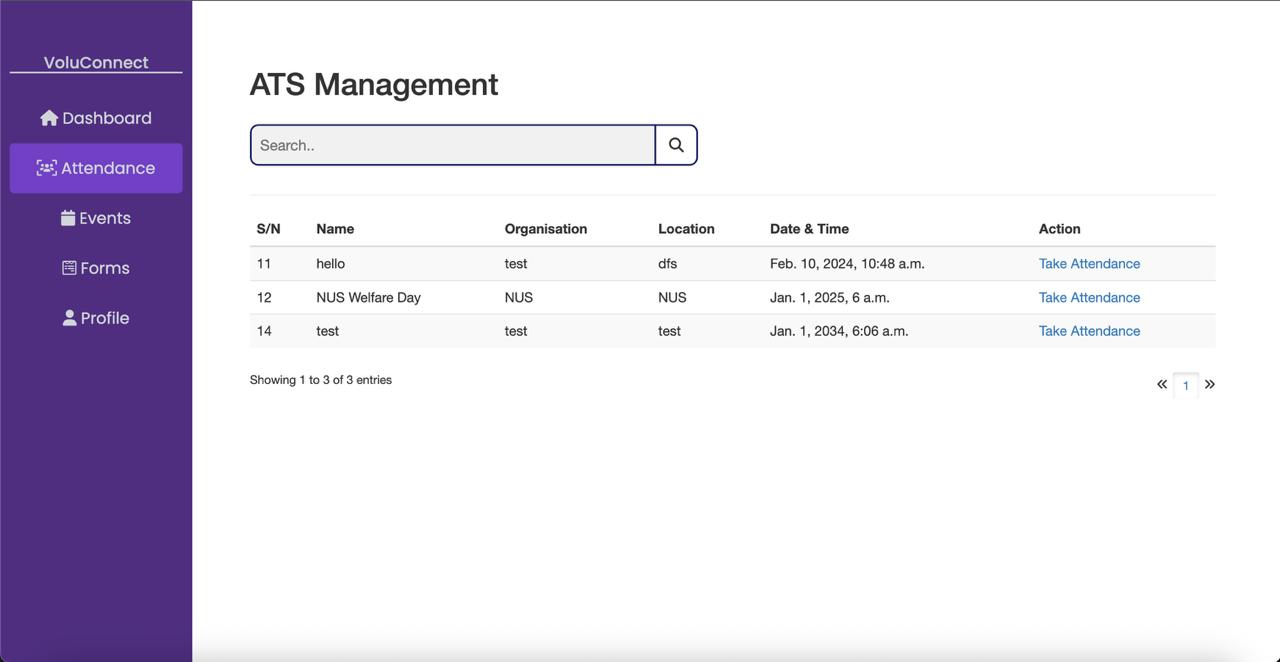Take Attendance for the hello event
This screenshot has width=1280, height=662.
[x=1089, y=264]
